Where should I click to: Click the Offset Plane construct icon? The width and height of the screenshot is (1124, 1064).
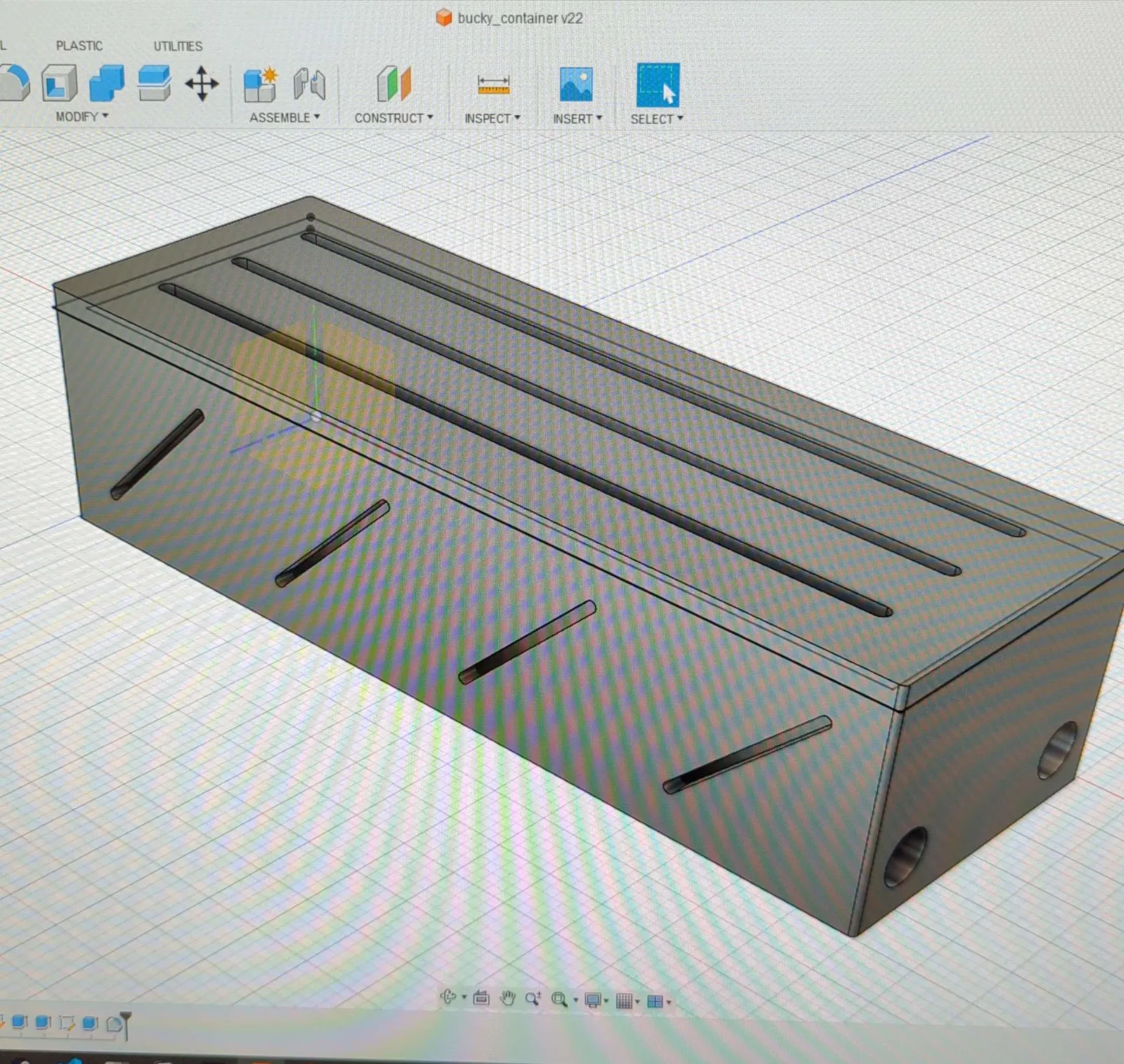click(x=393, y=84)
